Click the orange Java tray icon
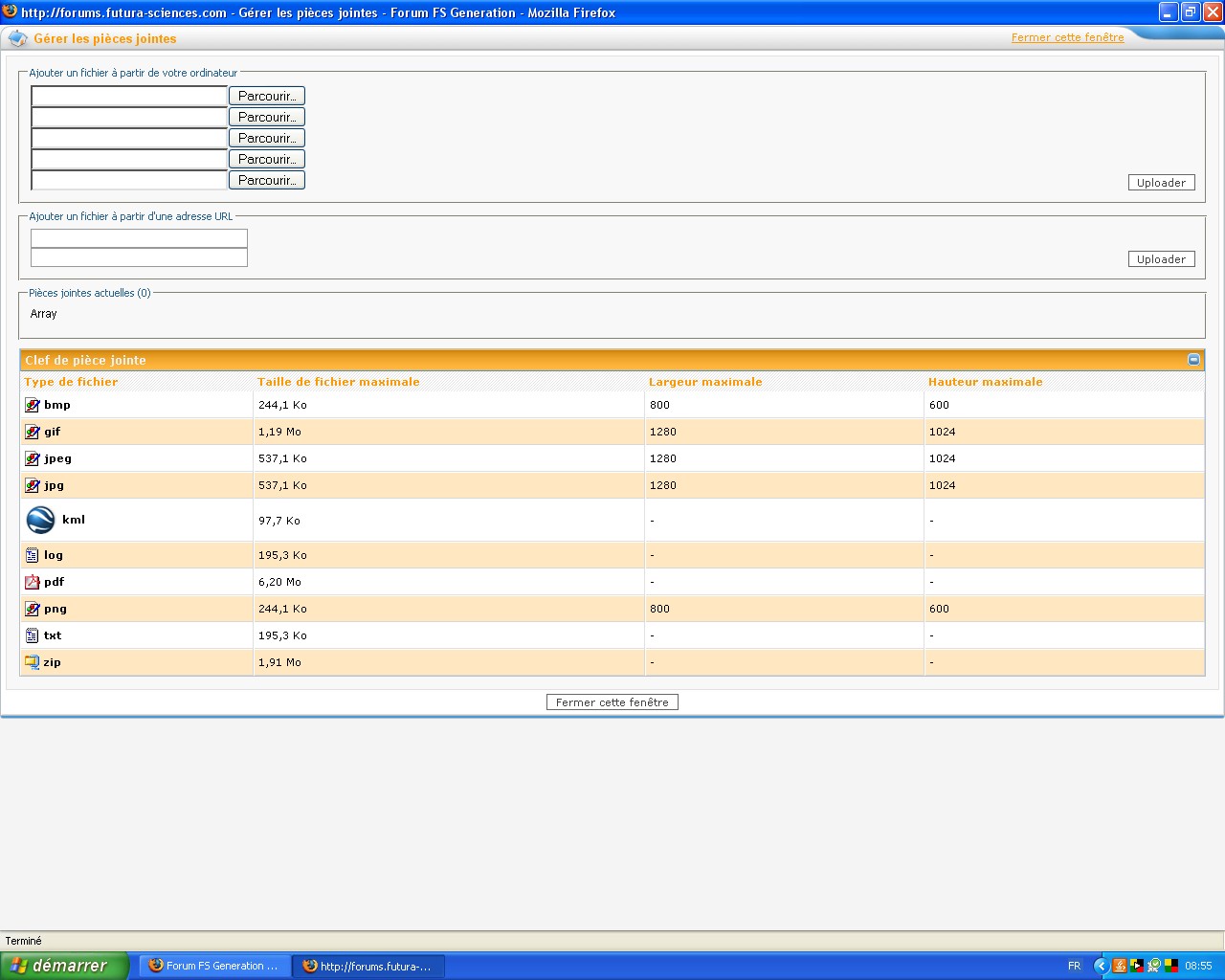This screenshot has width=1225, height=980. tap(1120, 966)
